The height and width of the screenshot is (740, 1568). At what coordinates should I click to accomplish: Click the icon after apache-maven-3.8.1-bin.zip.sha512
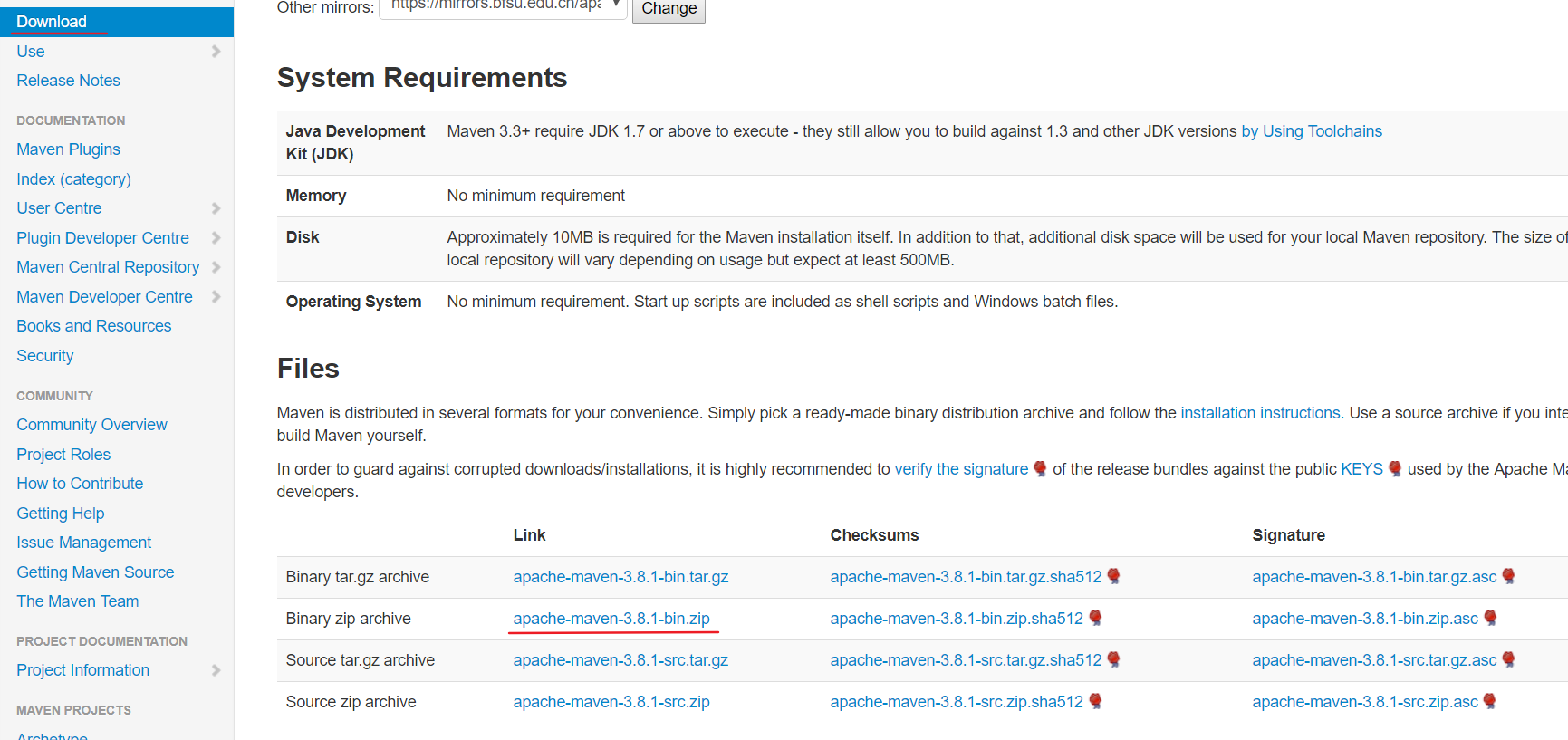click(1095, 619)
